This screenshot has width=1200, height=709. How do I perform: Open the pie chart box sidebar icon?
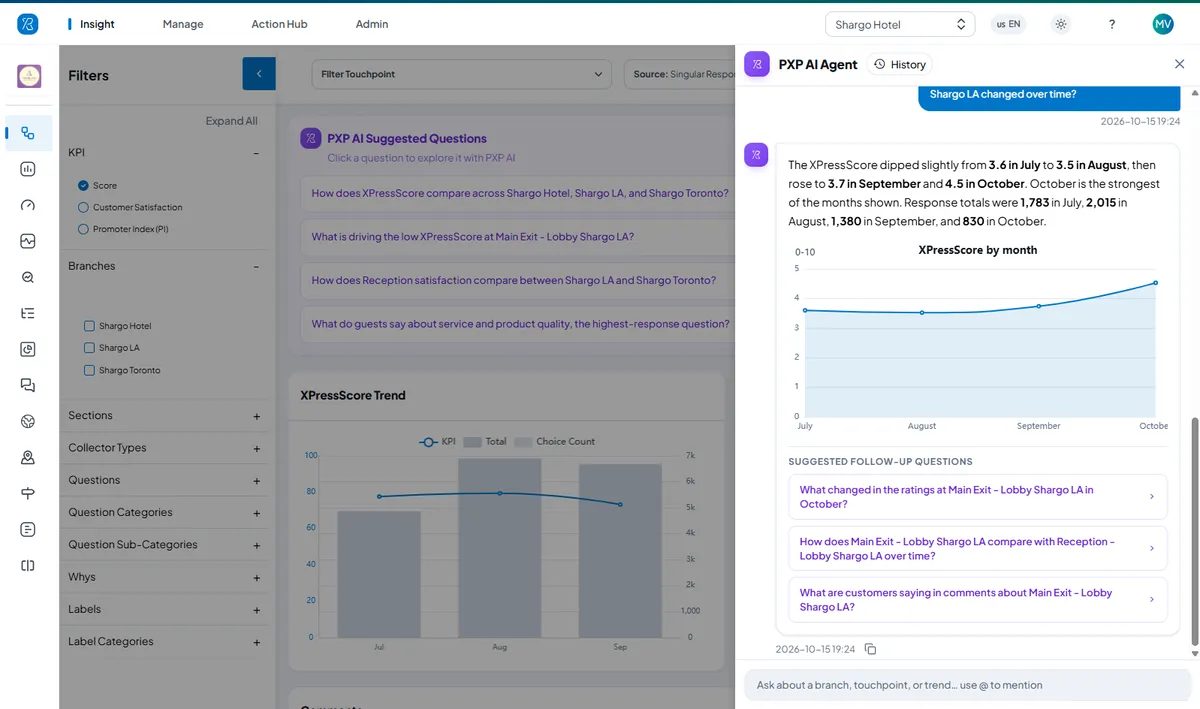(28, 349)
